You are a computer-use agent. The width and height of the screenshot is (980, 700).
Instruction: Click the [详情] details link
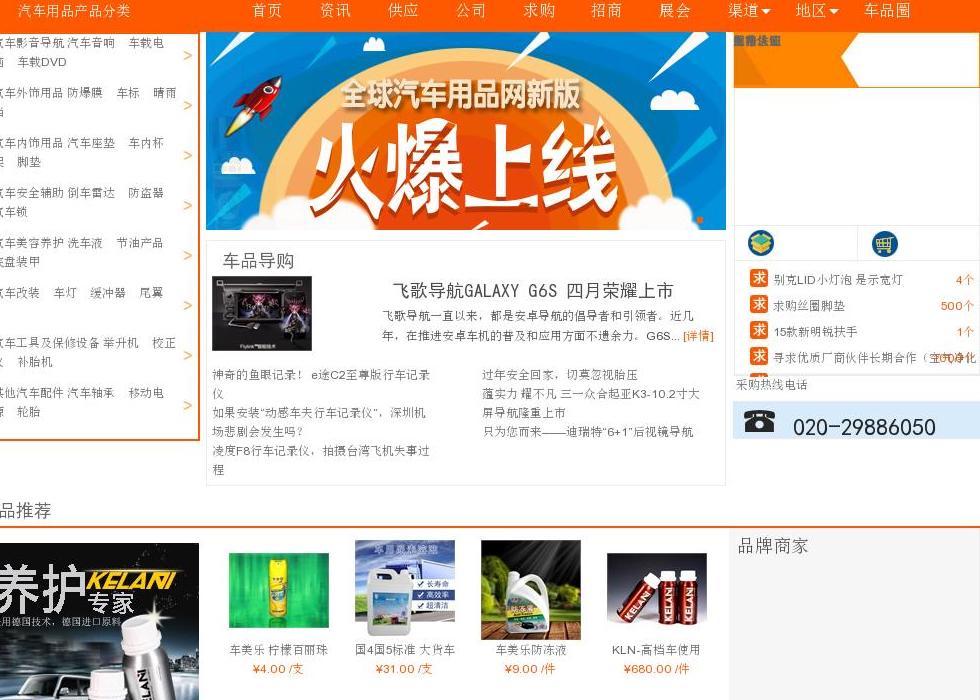coord(698,336)
